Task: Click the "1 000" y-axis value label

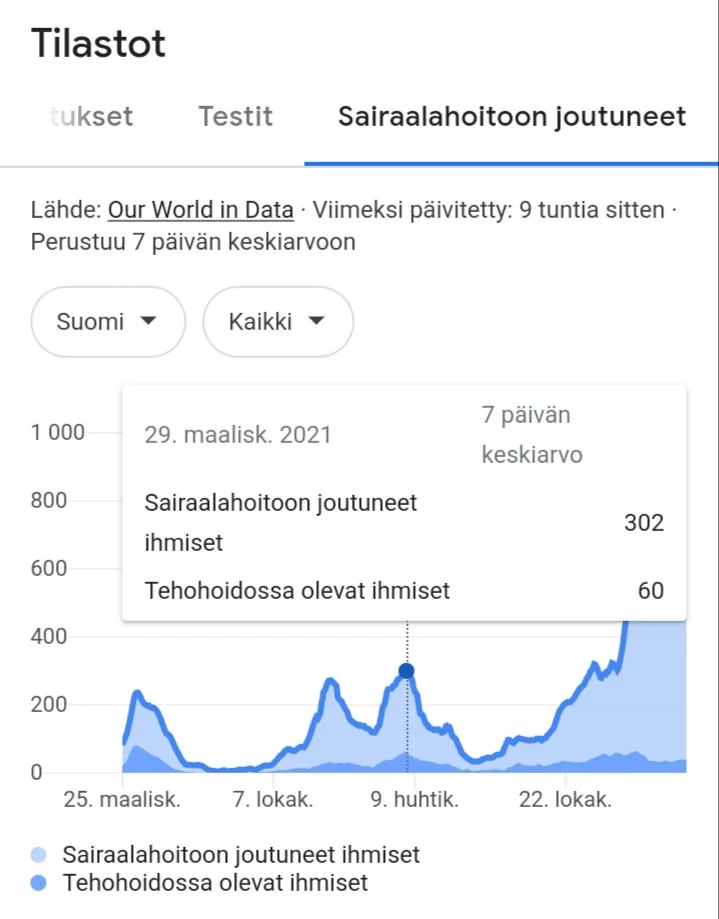Action: click(x=58, y=433)
